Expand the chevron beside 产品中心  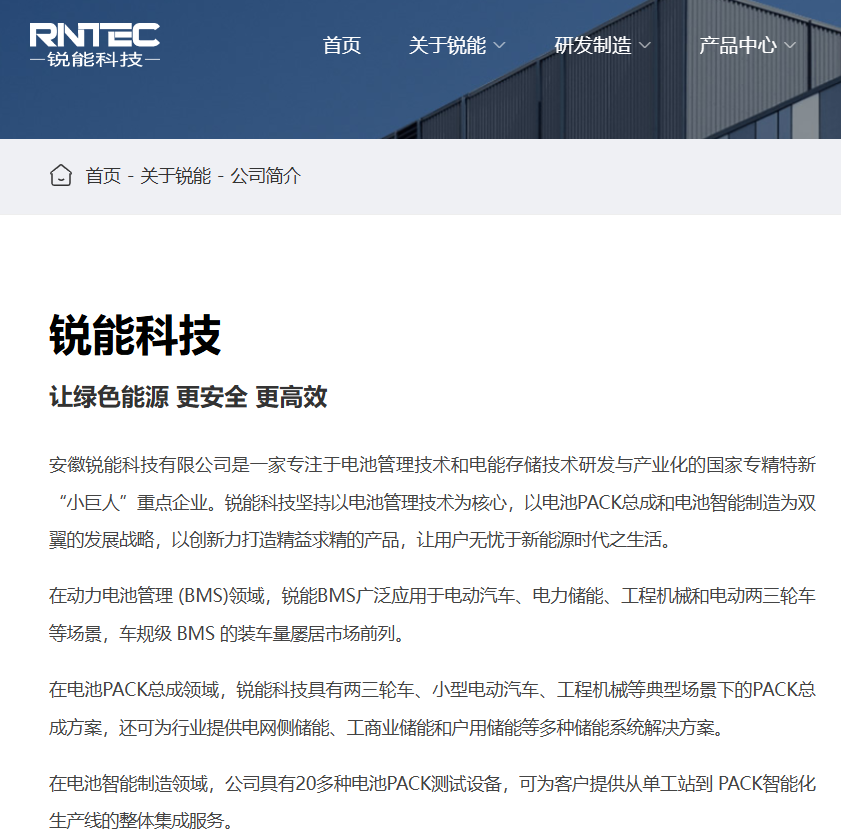[790, 46]
